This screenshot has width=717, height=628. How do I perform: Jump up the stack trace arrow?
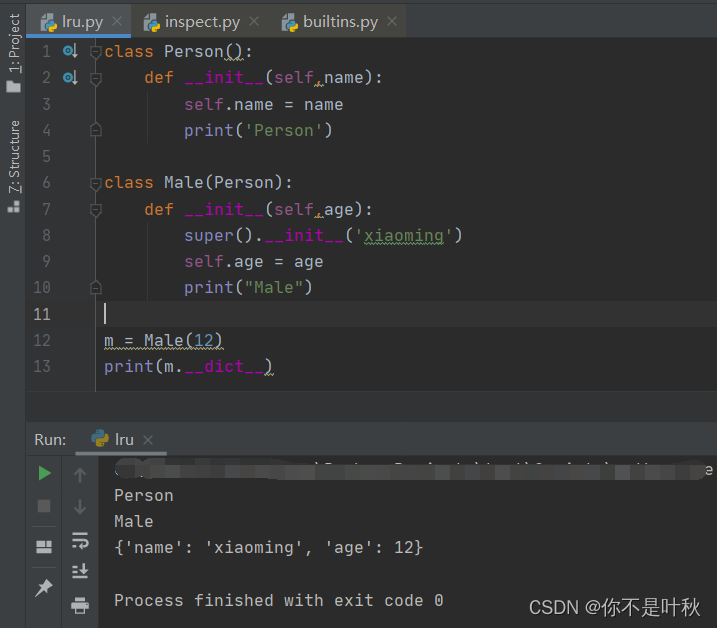(80, 475)
